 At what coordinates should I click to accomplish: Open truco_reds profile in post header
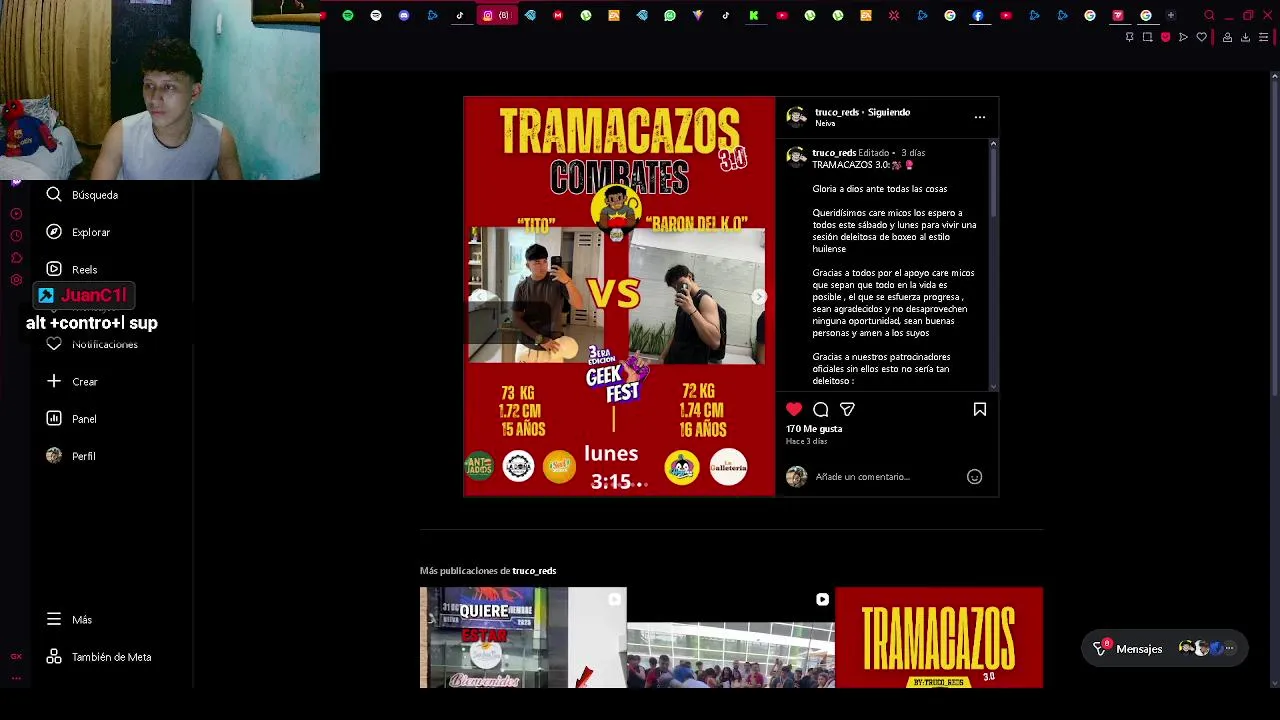(x=837, y=112)
